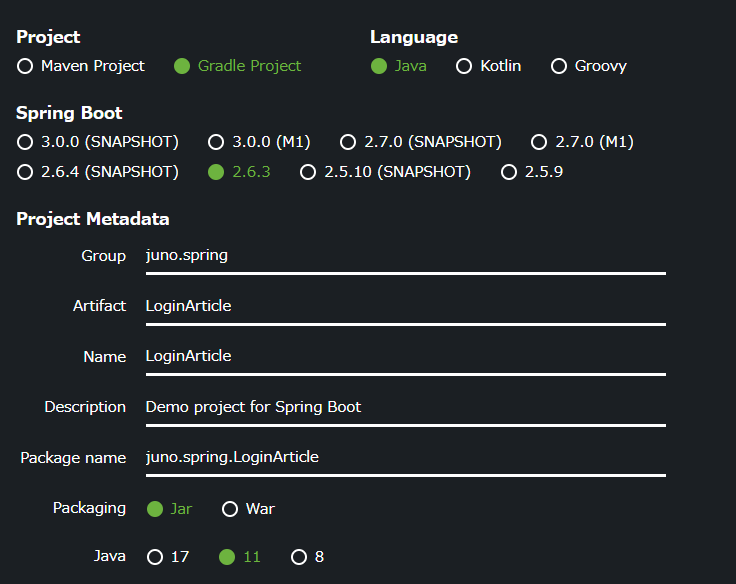Image resolution: width=736 pixels, height=584 pixels.
Task: Select Java version 17
Action: pos(155,557)
